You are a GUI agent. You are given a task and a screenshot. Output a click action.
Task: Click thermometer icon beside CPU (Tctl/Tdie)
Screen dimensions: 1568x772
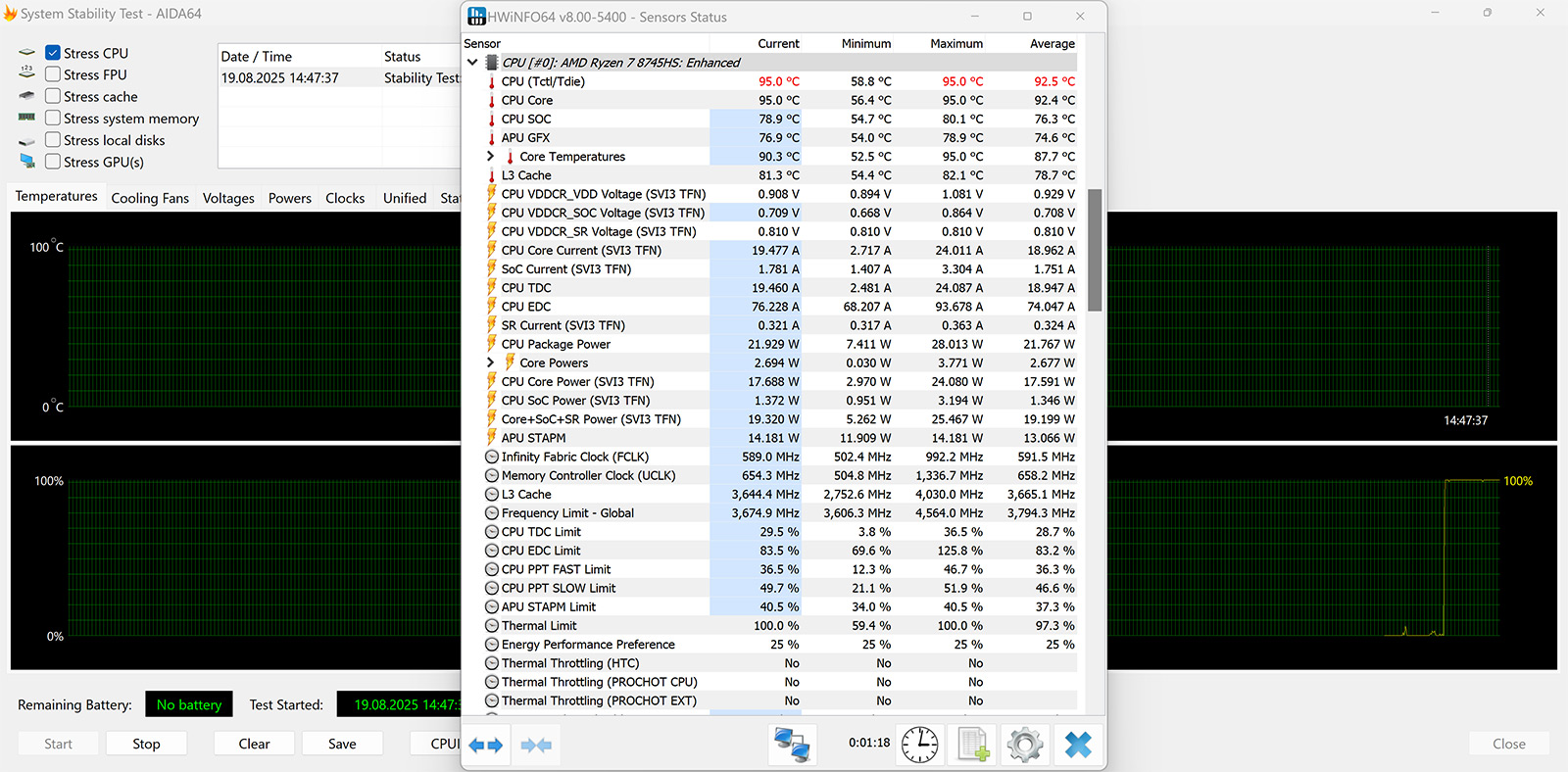492,81
